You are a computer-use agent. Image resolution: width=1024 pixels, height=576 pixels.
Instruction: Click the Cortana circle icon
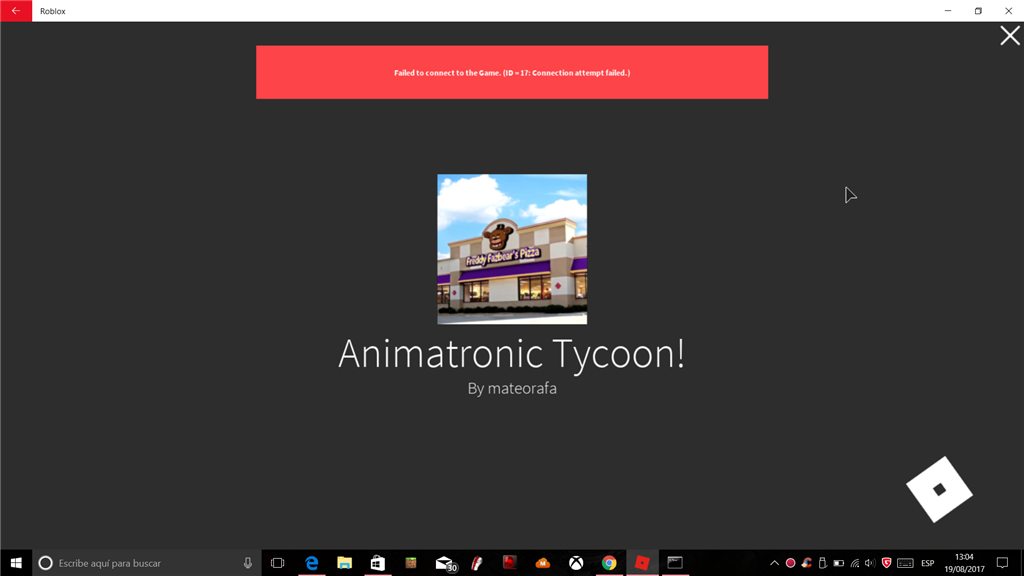(45, 563)
